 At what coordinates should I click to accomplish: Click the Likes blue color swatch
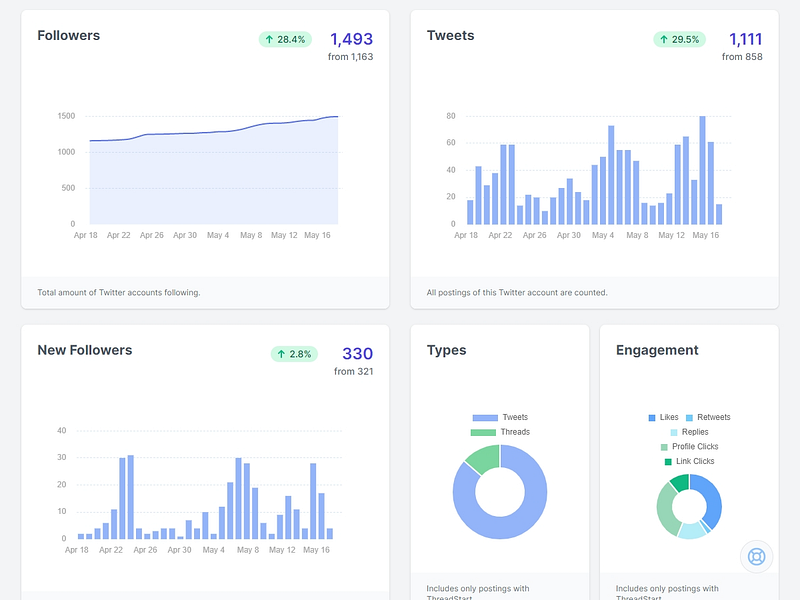point(652,418)
